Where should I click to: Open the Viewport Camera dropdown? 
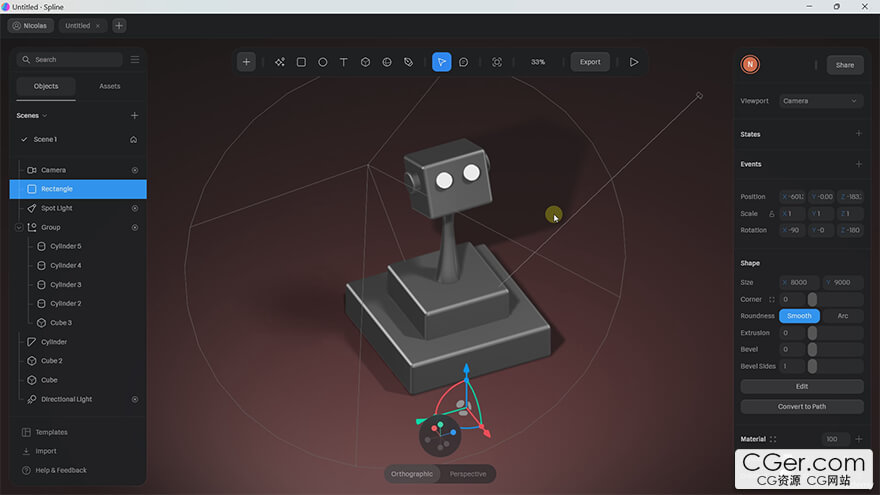(x=821, y=101)
